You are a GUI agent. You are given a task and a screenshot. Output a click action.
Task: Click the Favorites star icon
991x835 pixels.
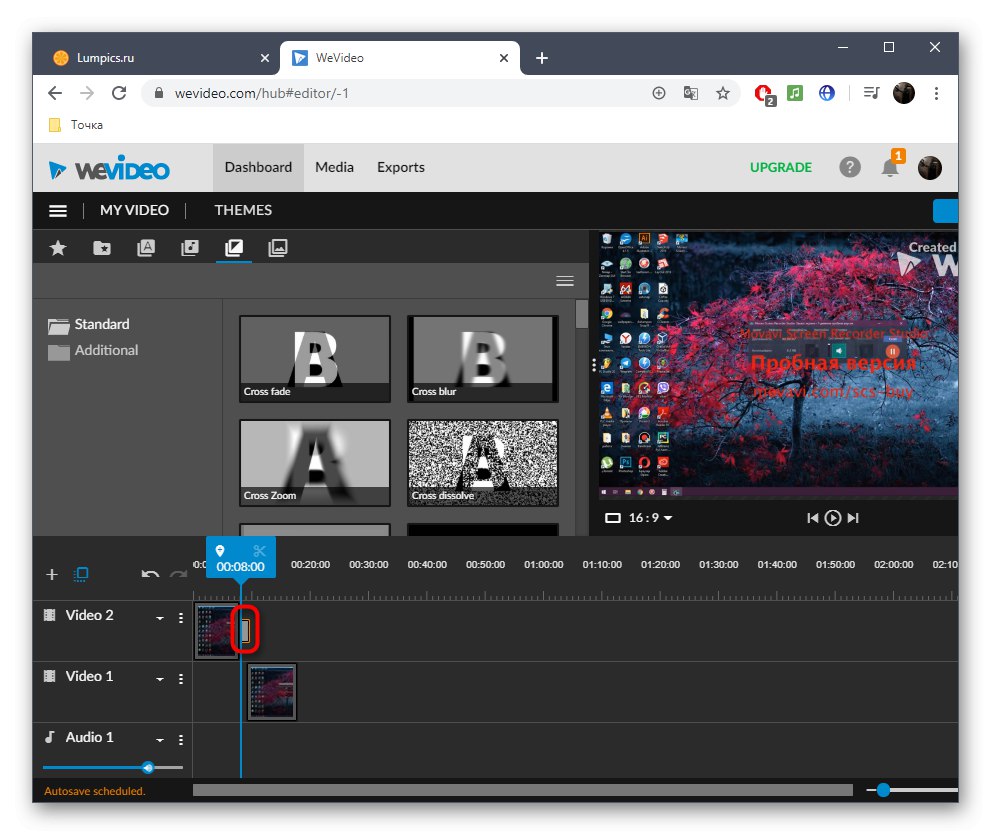pyautogui.click(x=58, y=247)
